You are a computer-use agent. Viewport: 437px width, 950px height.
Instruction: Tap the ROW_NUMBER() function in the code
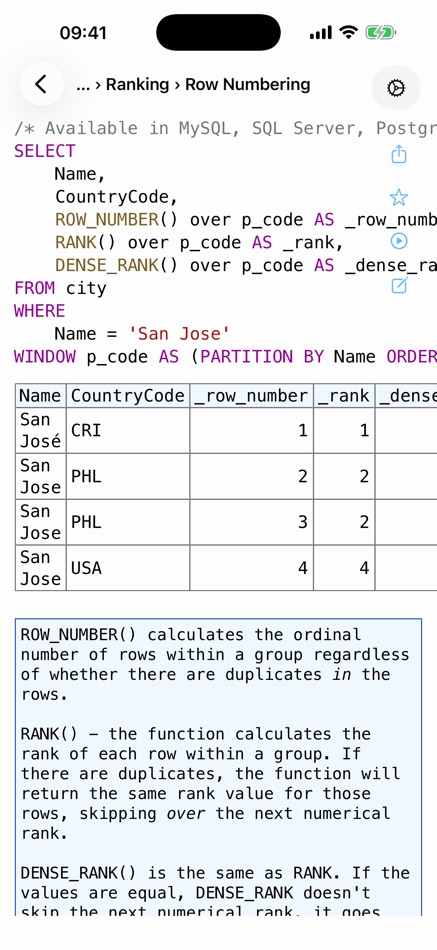click(x=116, y=219)
